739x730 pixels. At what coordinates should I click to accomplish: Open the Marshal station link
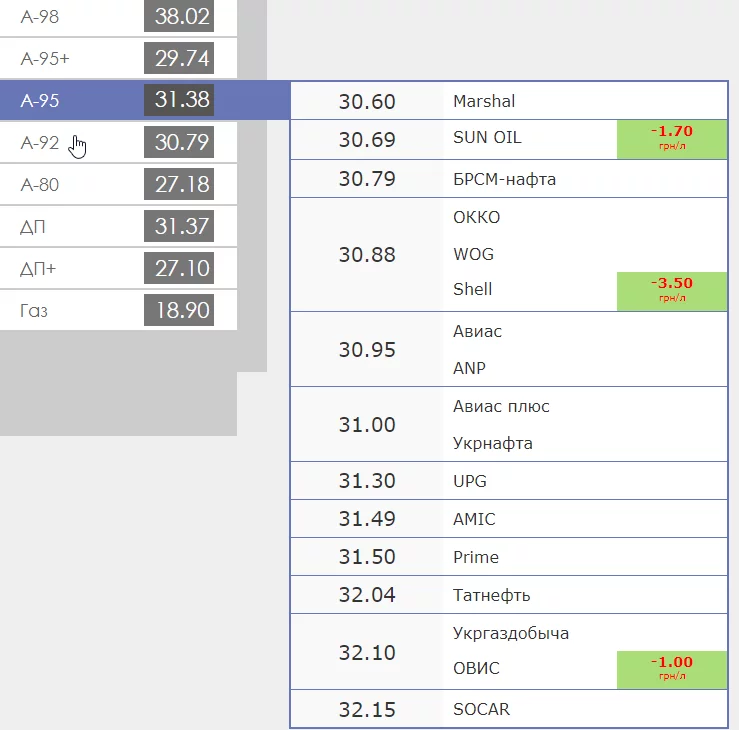484,101
